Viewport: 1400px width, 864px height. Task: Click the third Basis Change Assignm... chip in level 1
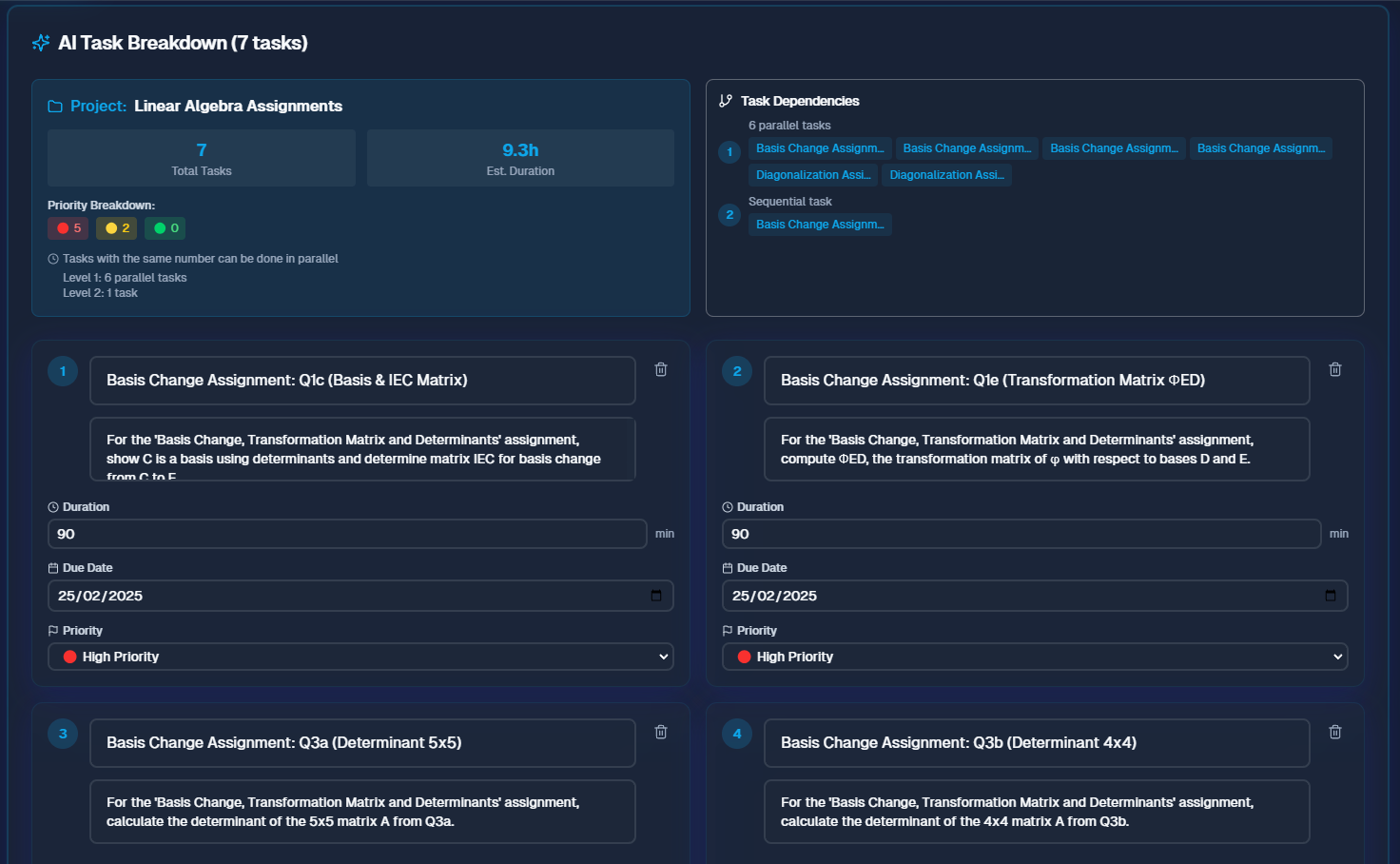[x=1114, y=148]
